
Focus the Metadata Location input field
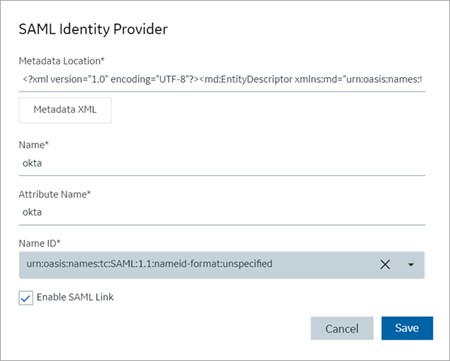(x=222, y=80)
